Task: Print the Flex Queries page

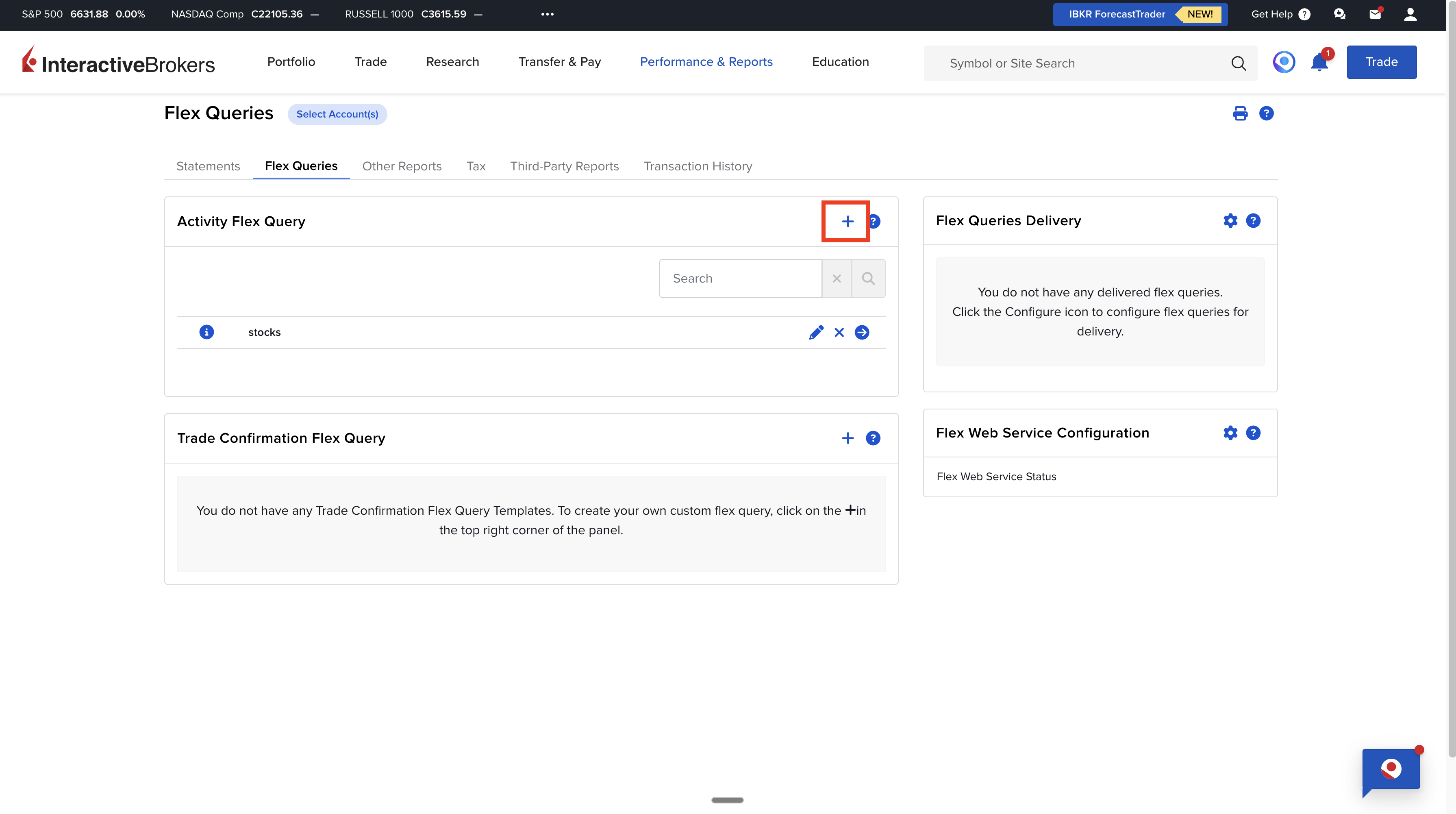Action: [1239, 113]
